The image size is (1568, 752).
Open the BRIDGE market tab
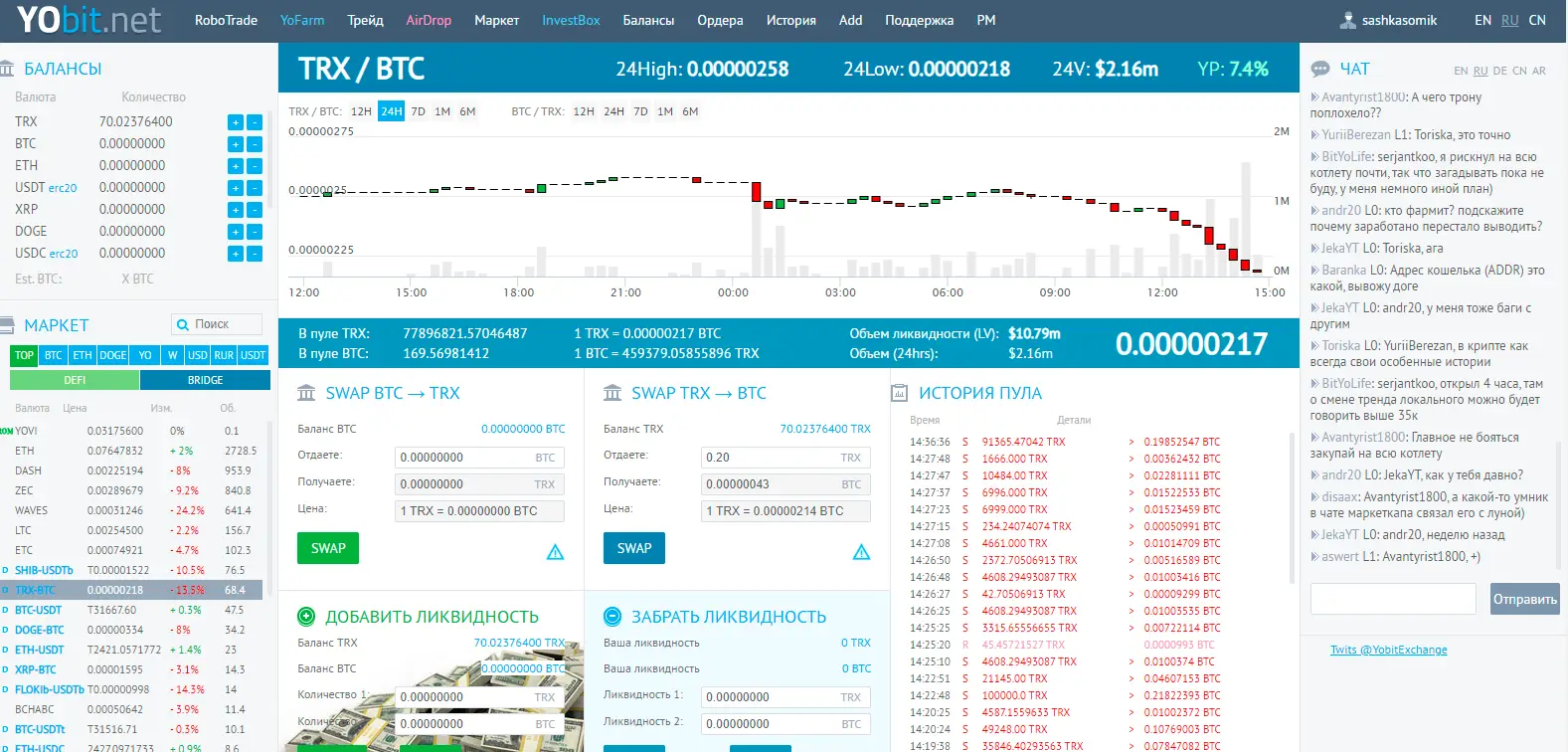coord(205,380)
